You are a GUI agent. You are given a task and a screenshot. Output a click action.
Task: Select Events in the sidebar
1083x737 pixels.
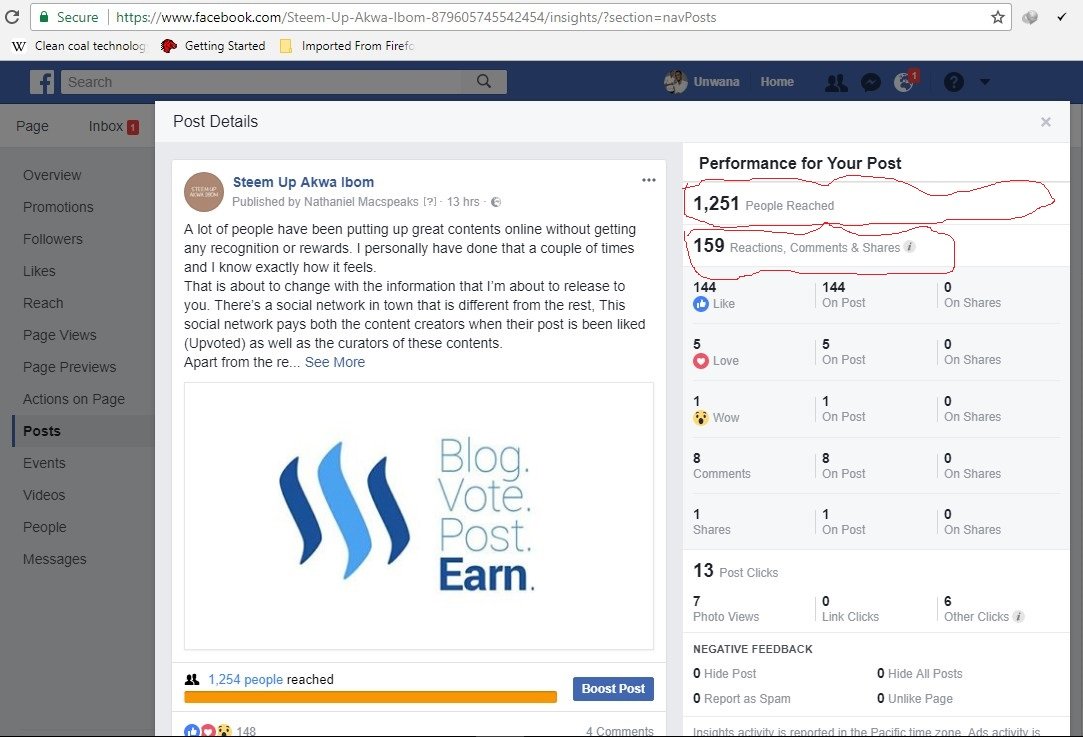(x=44, y=463)
